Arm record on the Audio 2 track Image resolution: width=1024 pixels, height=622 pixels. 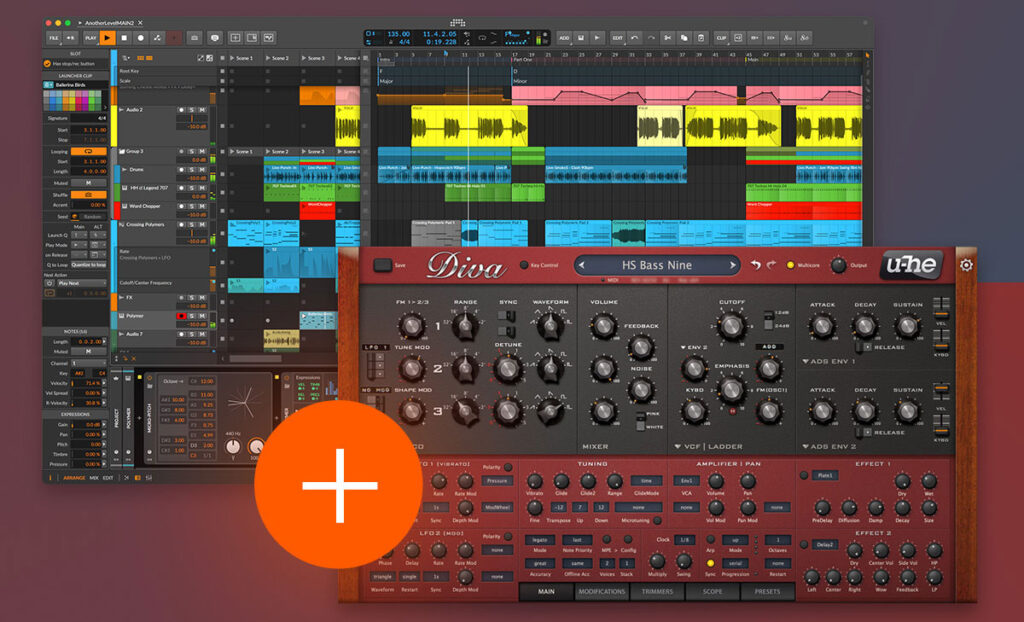coord(182,110)
